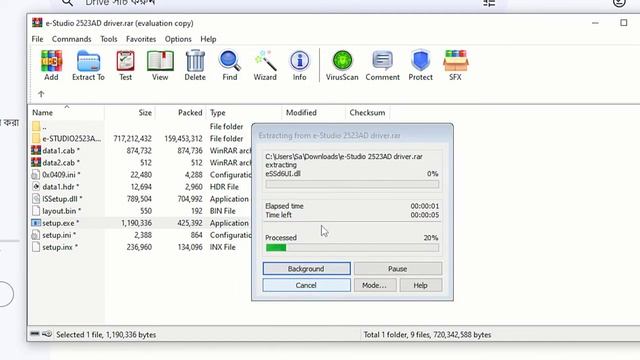Click the data2.cab archive icon

[x=36, y=162]
